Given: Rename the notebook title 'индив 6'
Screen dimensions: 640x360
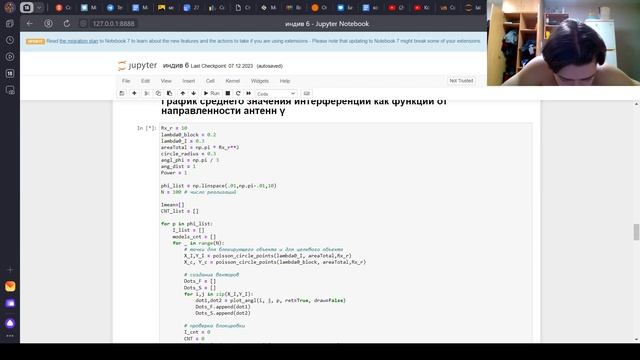Looking at the screenshot, I should click(176, 65).
